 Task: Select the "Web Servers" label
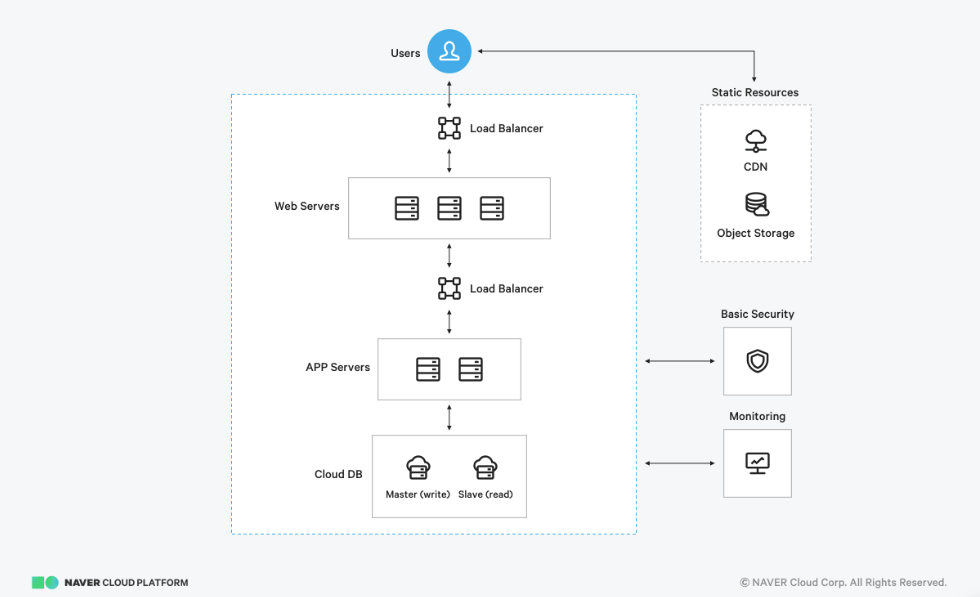point(307,206)
